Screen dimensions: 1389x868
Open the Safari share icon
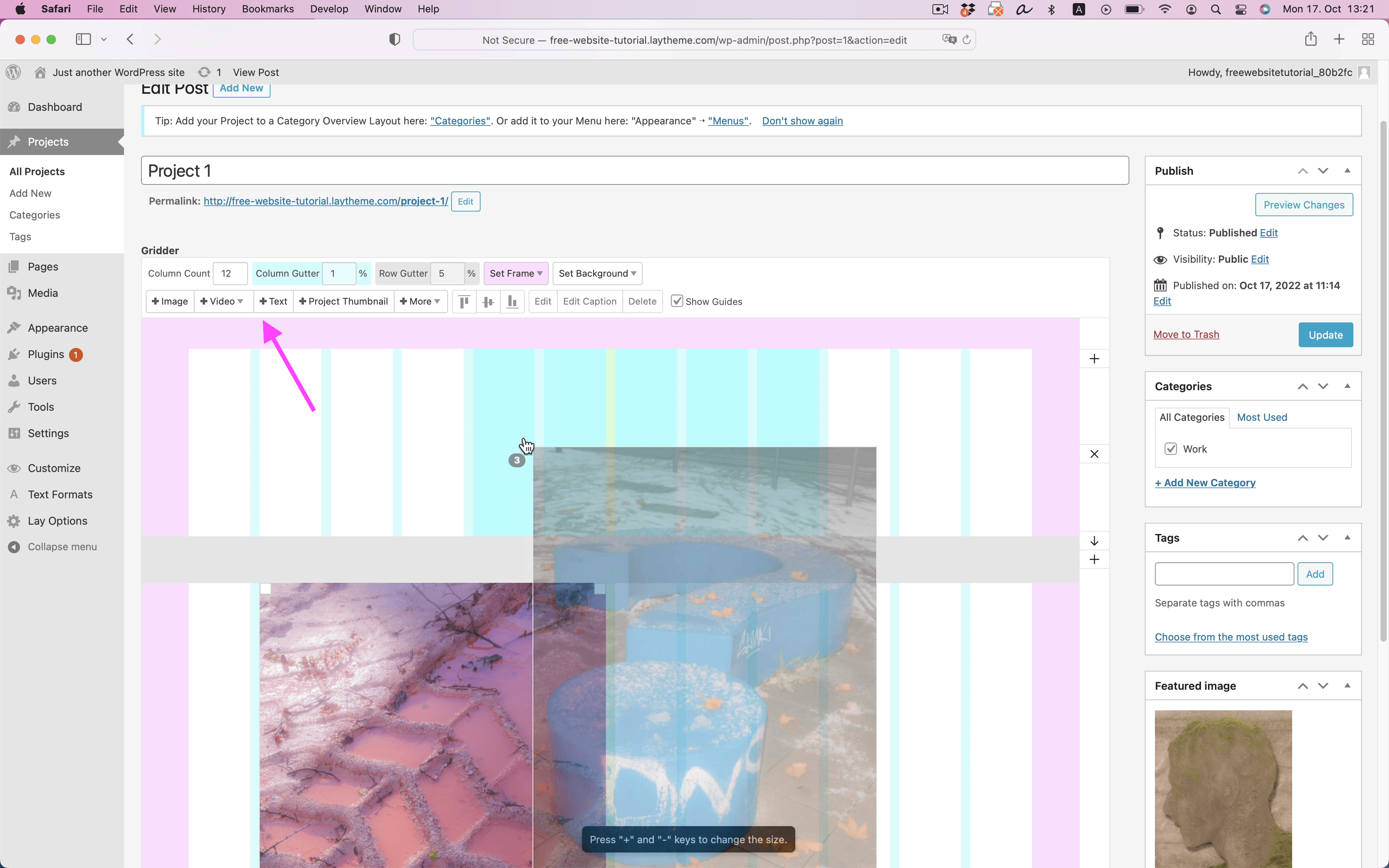(1310, 39)
